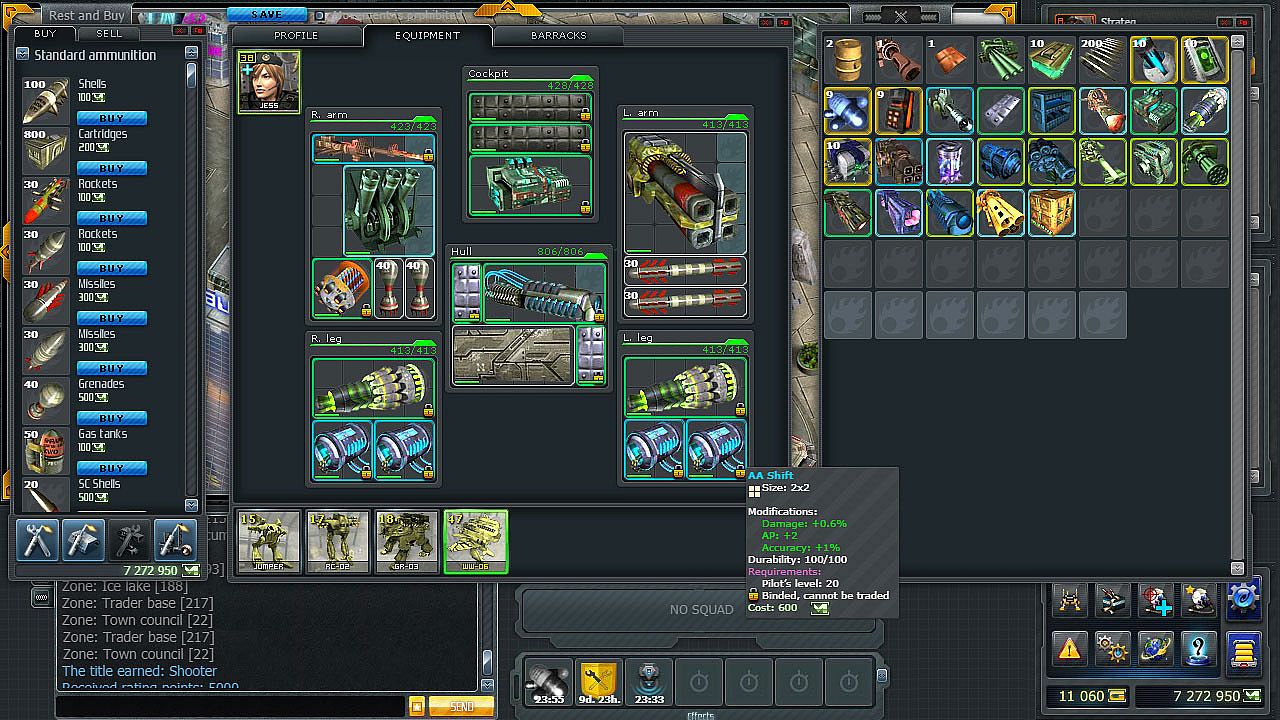Open the question mark help icon
1280x720 pixels.
(1199, 647)
